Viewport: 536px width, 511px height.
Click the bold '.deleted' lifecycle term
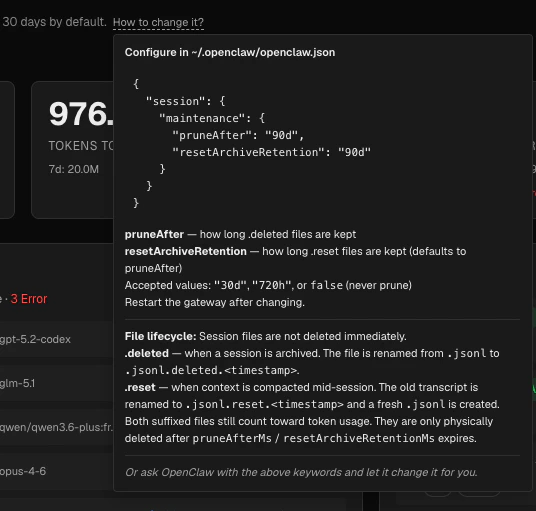pos(147,353)
